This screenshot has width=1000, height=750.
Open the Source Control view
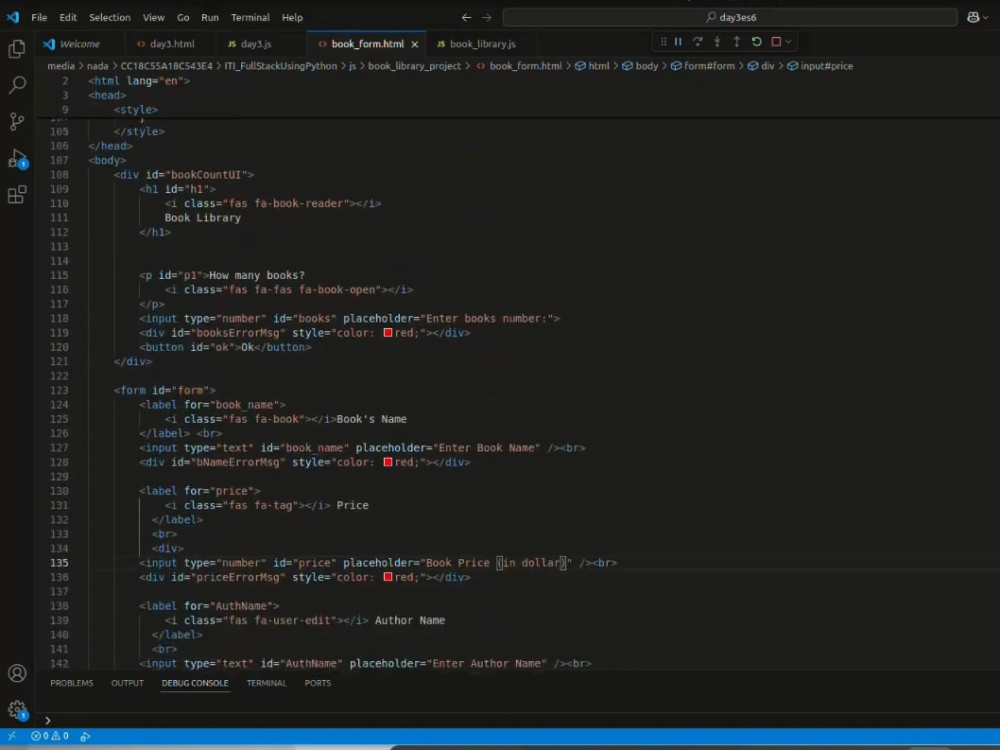tap(17, 121)
